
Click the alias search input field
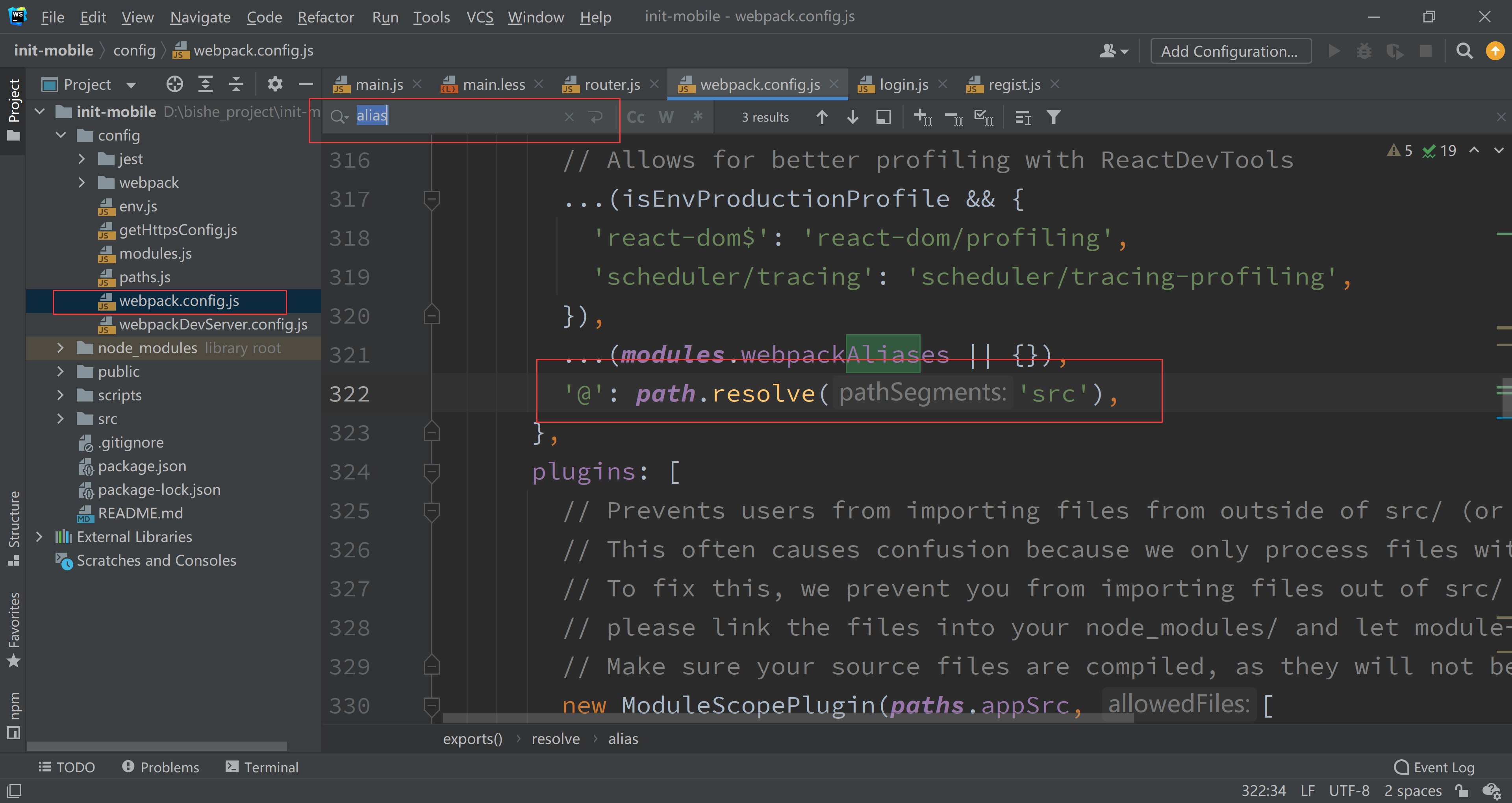458,116
